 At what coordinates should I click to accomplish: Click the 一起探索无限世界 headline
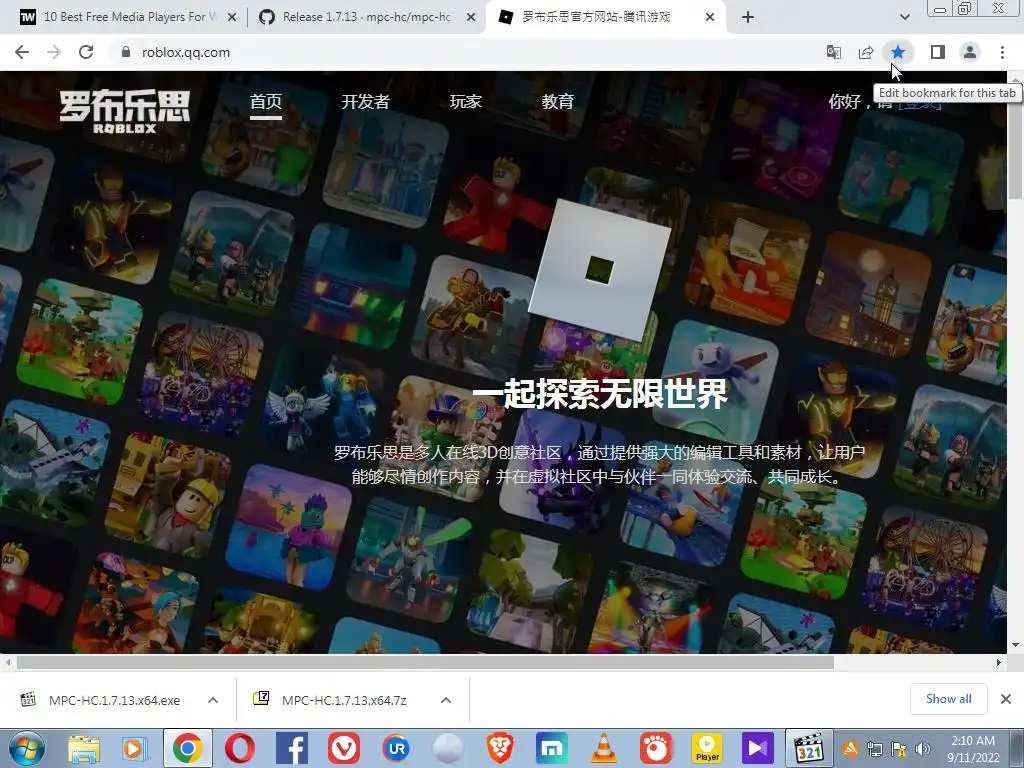(x=600, y=393)
